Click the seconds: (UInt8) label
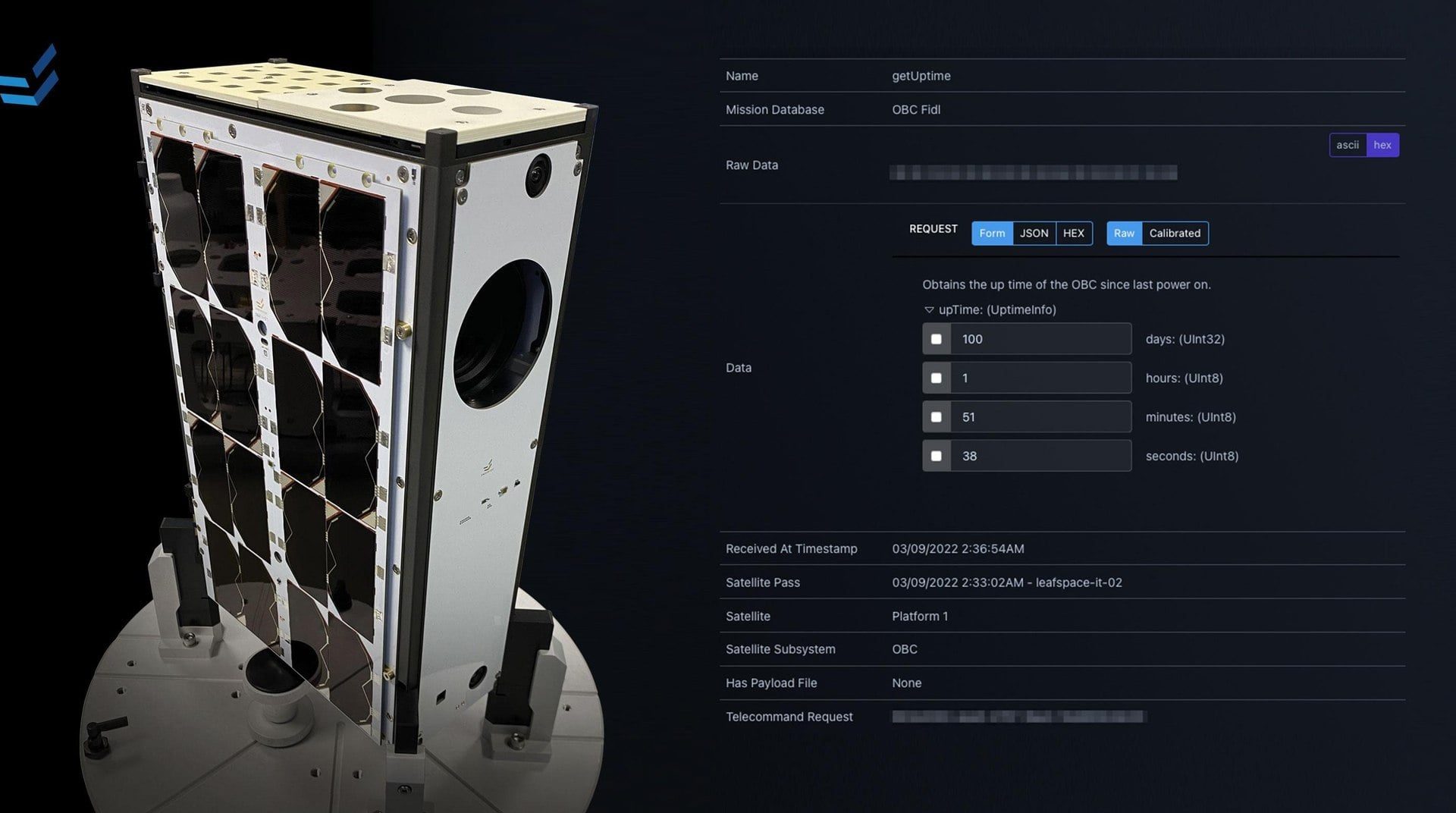The image size is (1456, 813). click(1191, 456)
